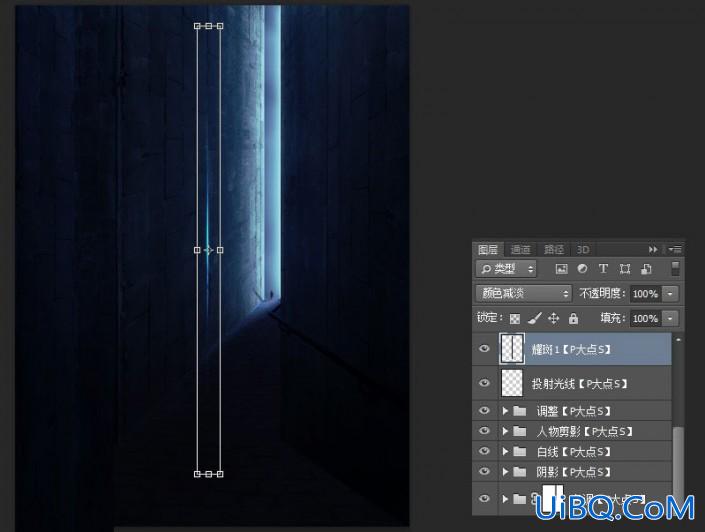Viewport: 705px width, 532px height.
Task: Click the bottom-center transform handle
Action: click(x=209, y=474)
